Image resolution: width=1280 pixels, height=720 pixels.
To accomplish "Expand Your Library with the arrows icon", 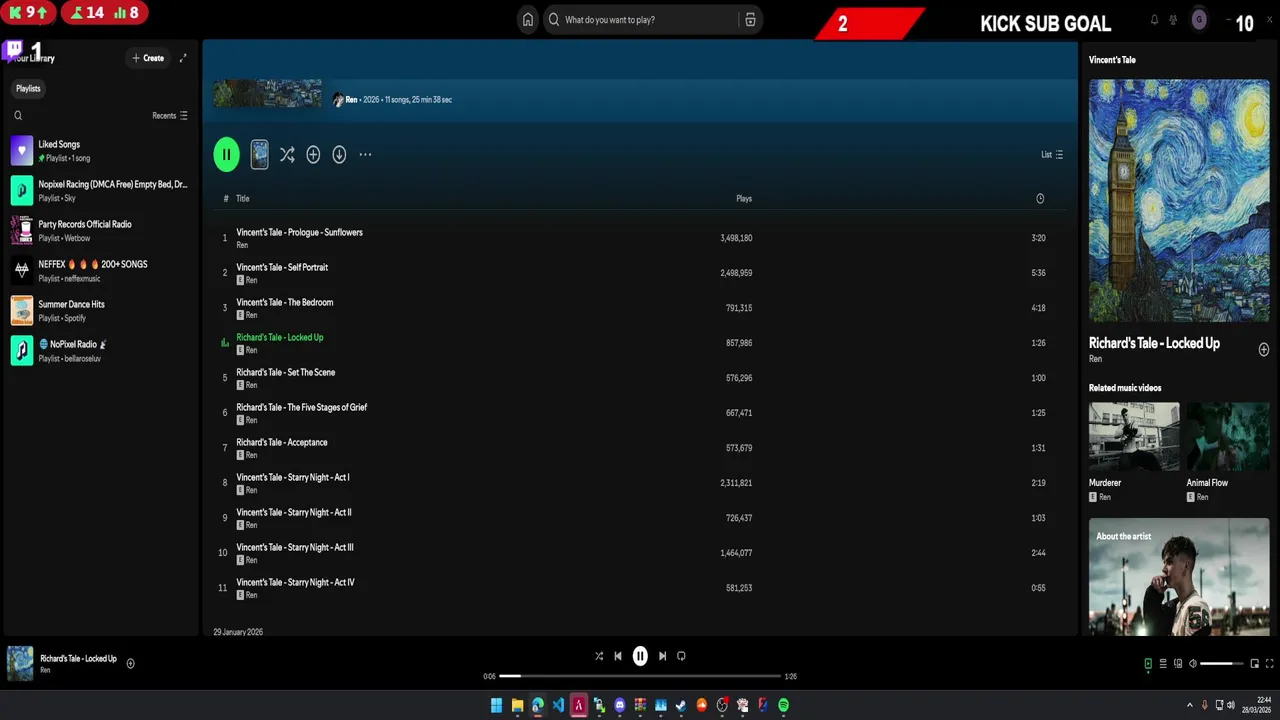I will tap(183, 58).
